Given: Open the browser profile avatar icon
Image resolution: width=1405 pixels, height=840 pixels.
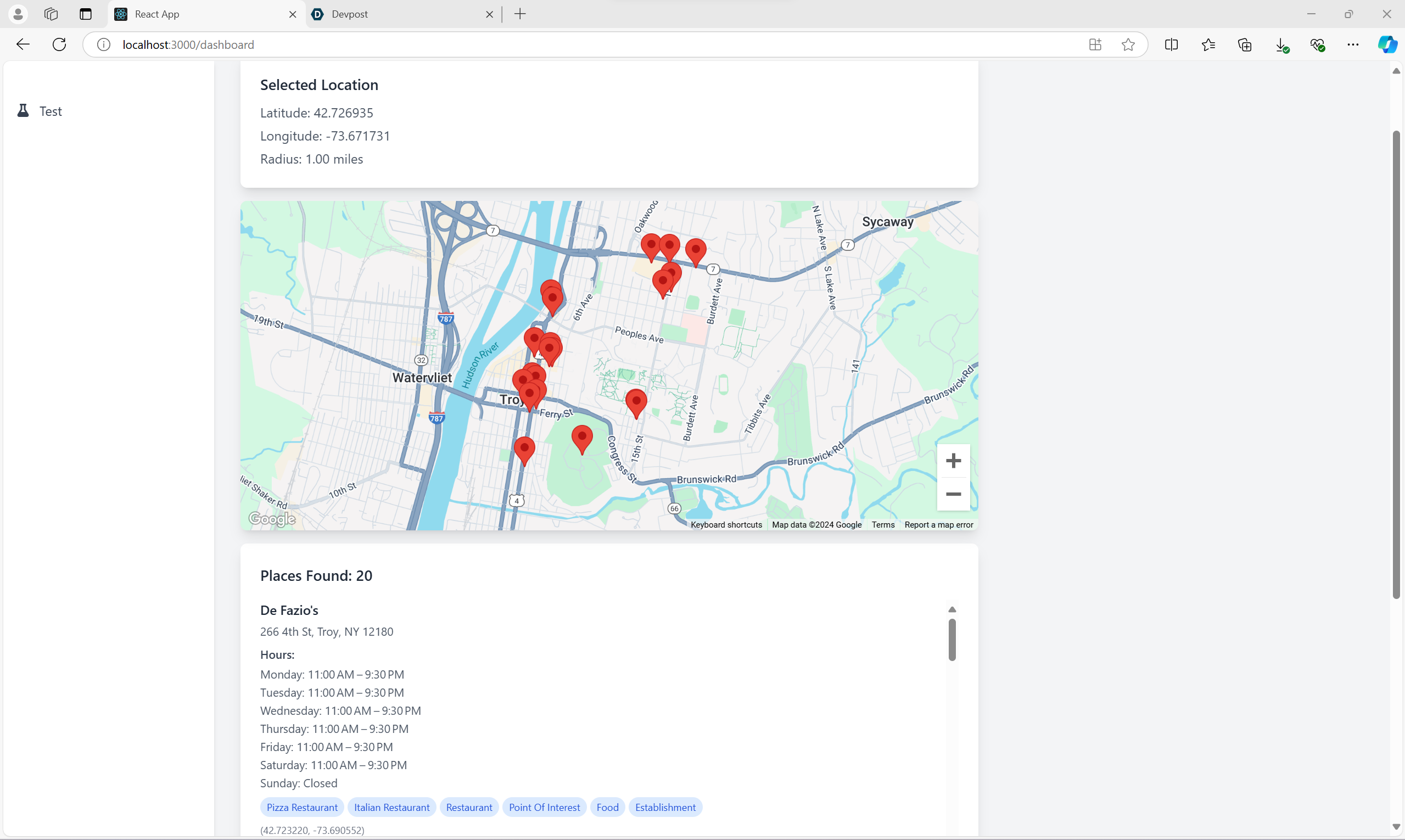Looking at the screenshot, I should pyautogui.click(x=18, y=14).
